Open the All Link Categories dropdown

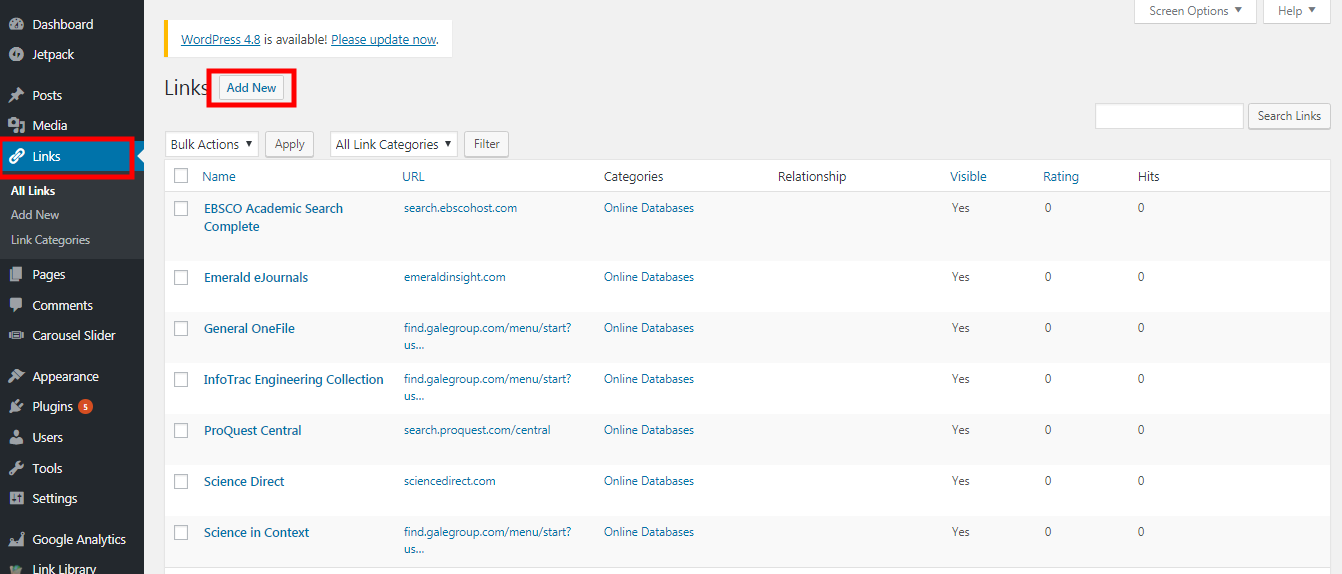394,144
